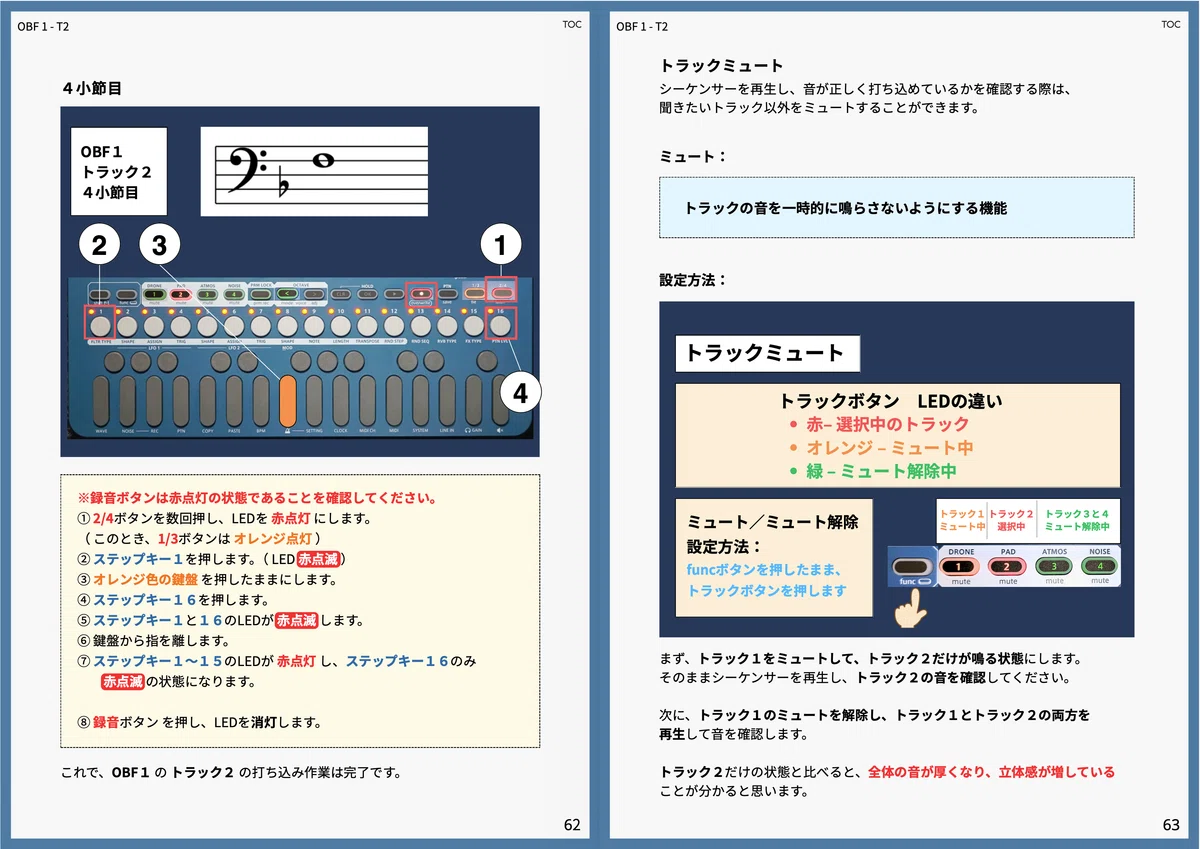The height and width of the screenshot is (849, 1200).
Task: Click the NOISE 4 track button on page 63
Action: point(1099,566)
